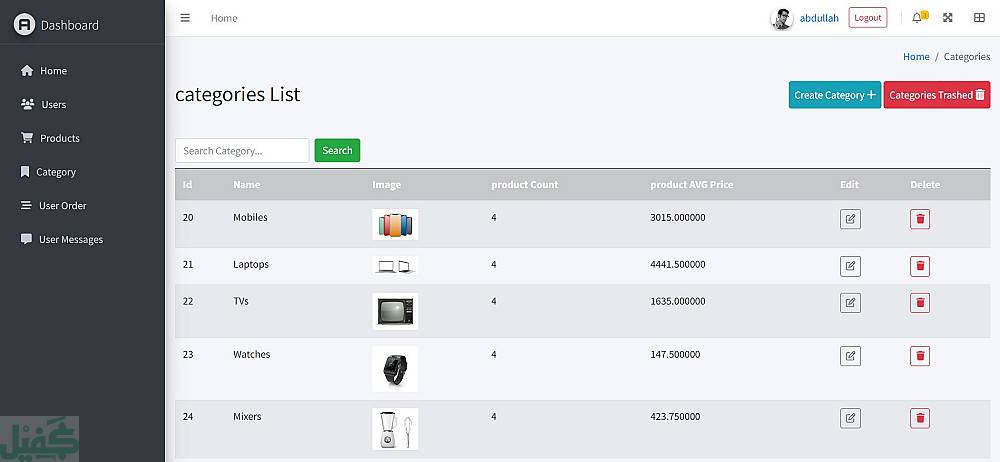Toggle the sidebar hamburger menu
This screenshot has height=462, width=1000.
[x=185, y=18]
